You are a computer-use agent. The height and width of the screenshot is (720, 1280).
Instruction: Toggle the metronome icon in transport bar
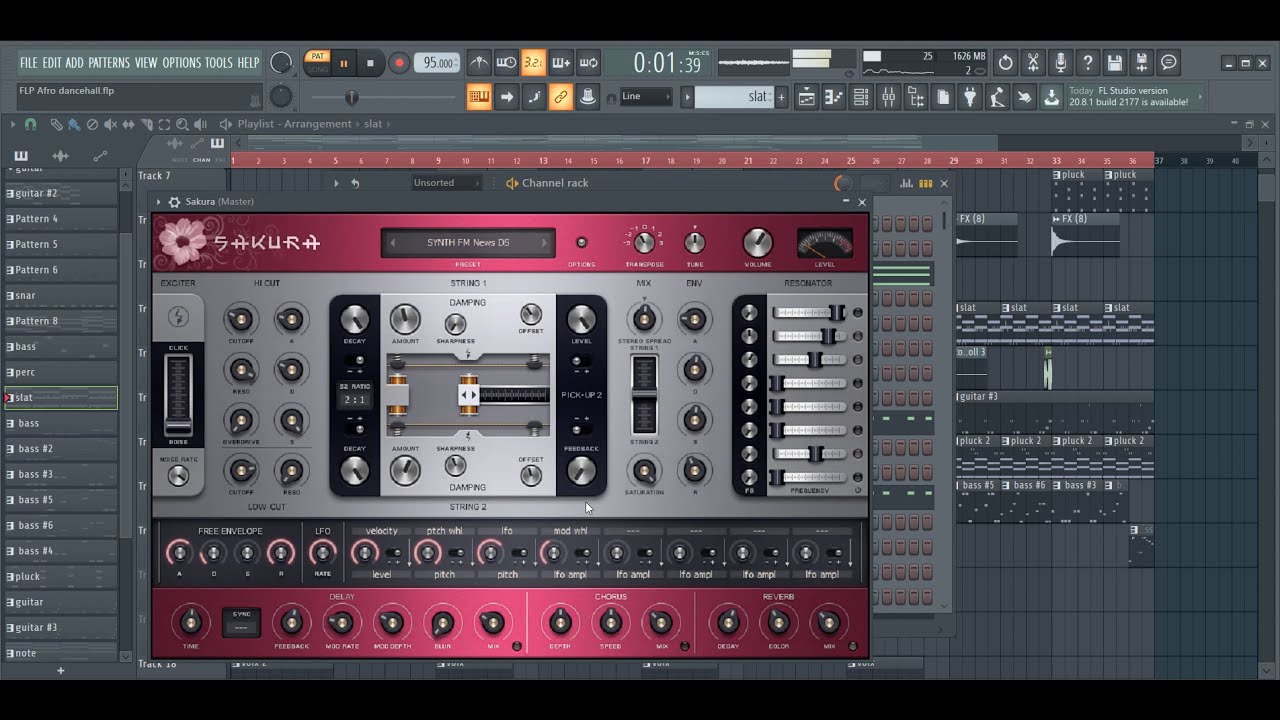click(480, 63)
